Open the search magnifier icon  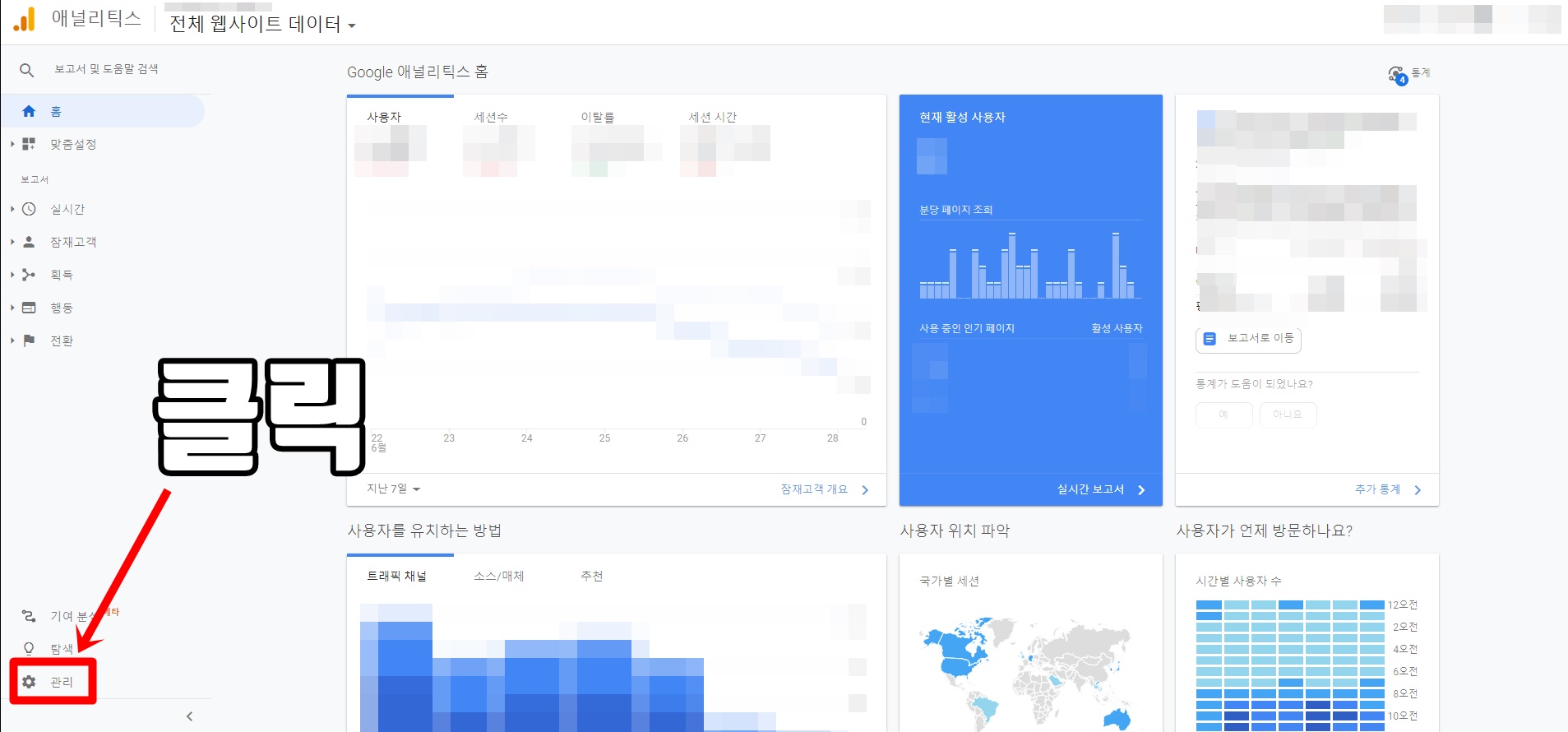click(x=27, y=70)
